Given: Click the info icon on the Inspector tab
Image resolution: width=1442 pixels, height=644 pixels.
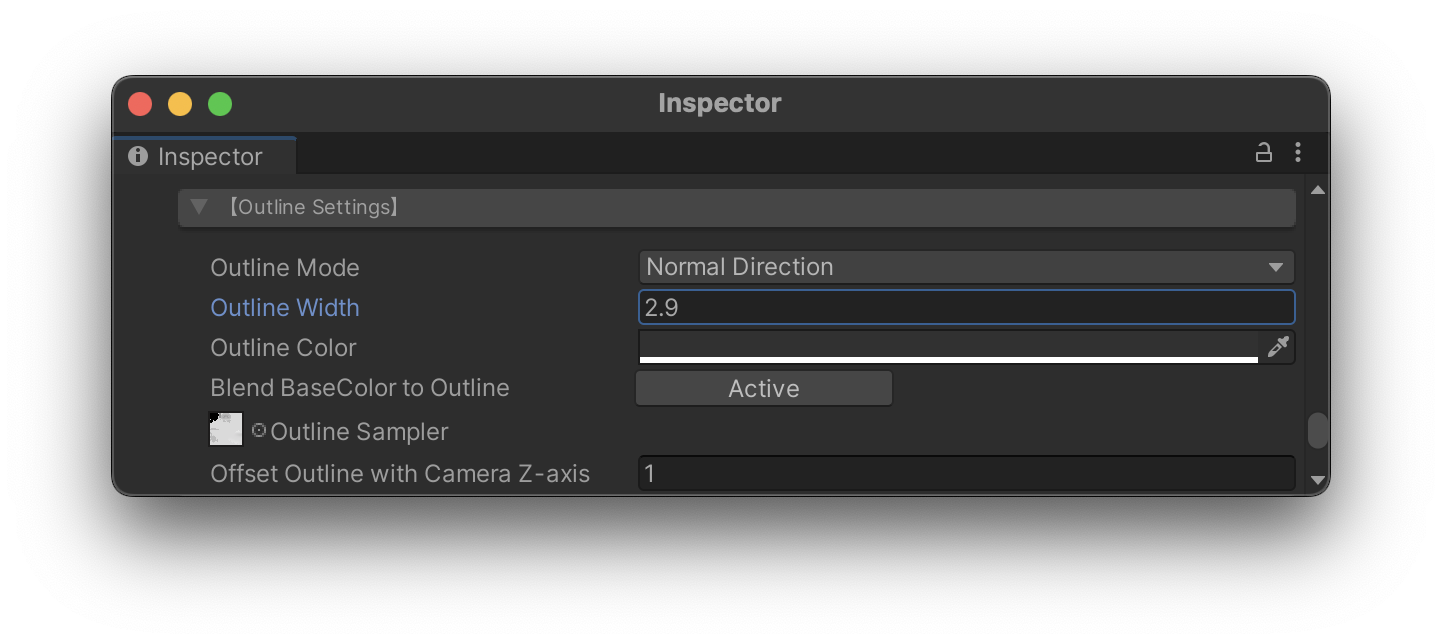Looking at the screenshot, I should coord(139,157).
